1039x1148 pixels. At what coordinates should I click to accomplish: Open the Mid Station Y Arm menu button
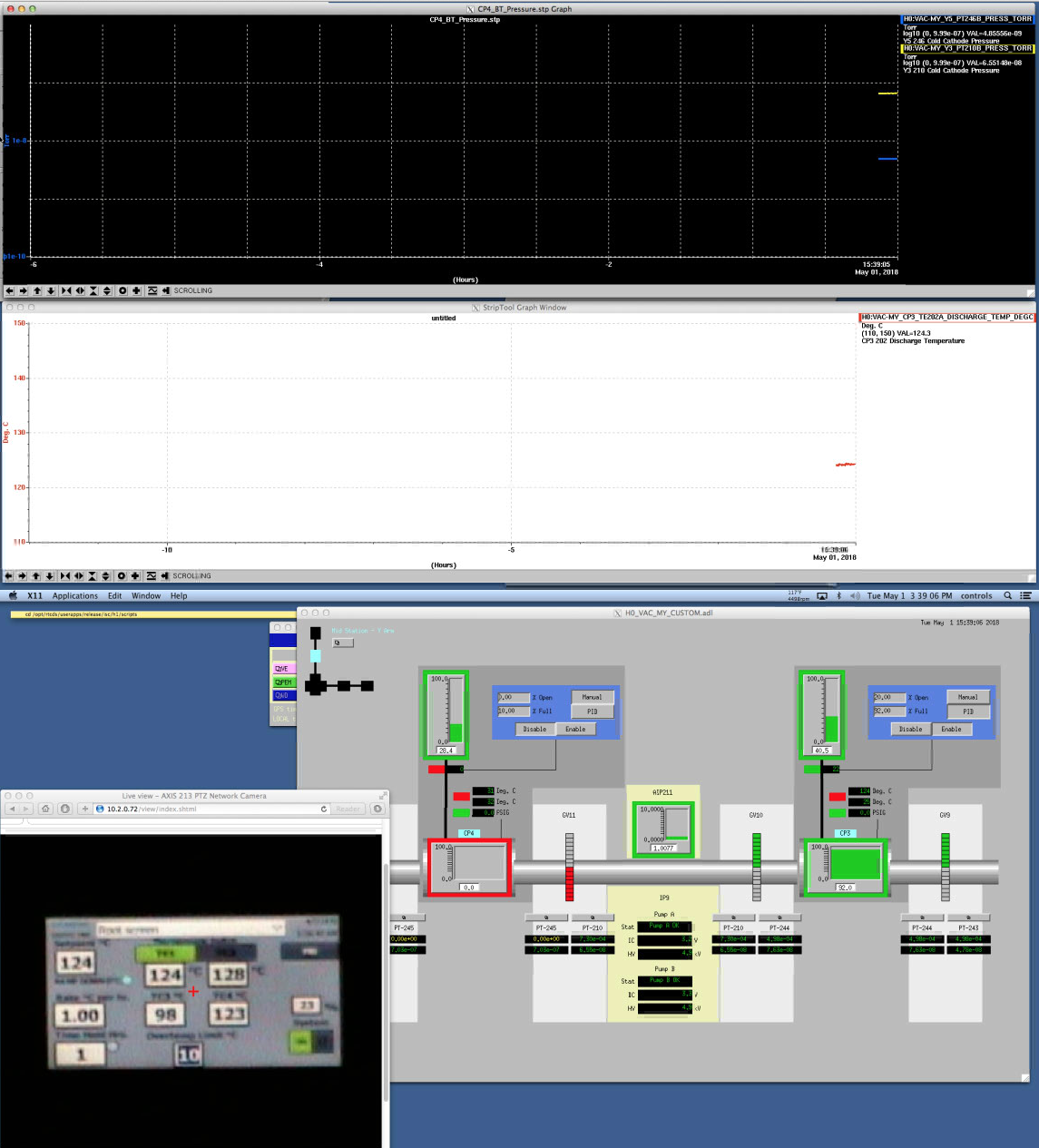341,643
